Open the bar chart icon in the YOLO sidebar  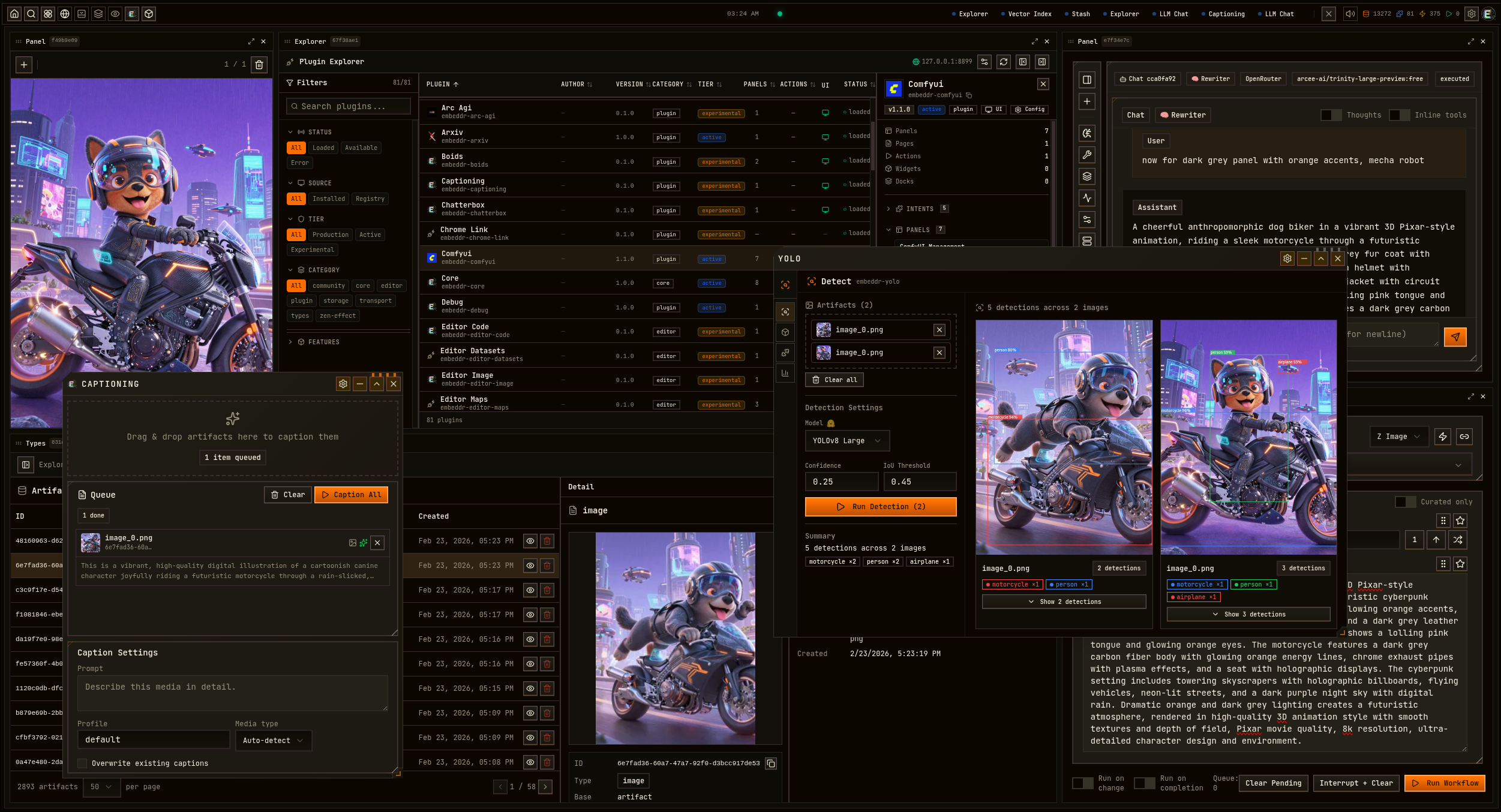(785, 372)
